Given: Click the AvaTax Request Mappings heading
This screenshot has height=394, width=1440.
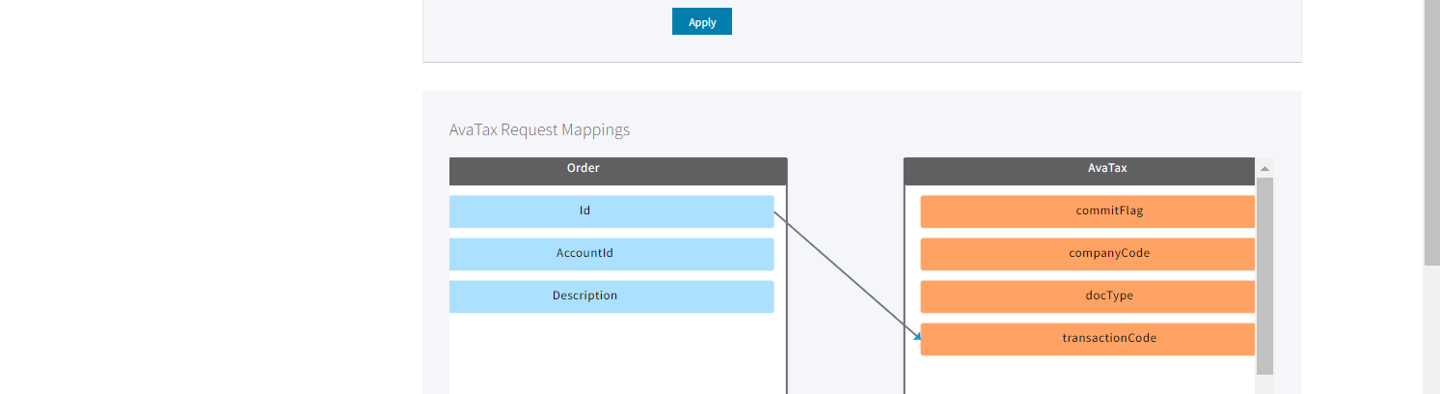Looking at the screenshot, I should click(540, 130).
